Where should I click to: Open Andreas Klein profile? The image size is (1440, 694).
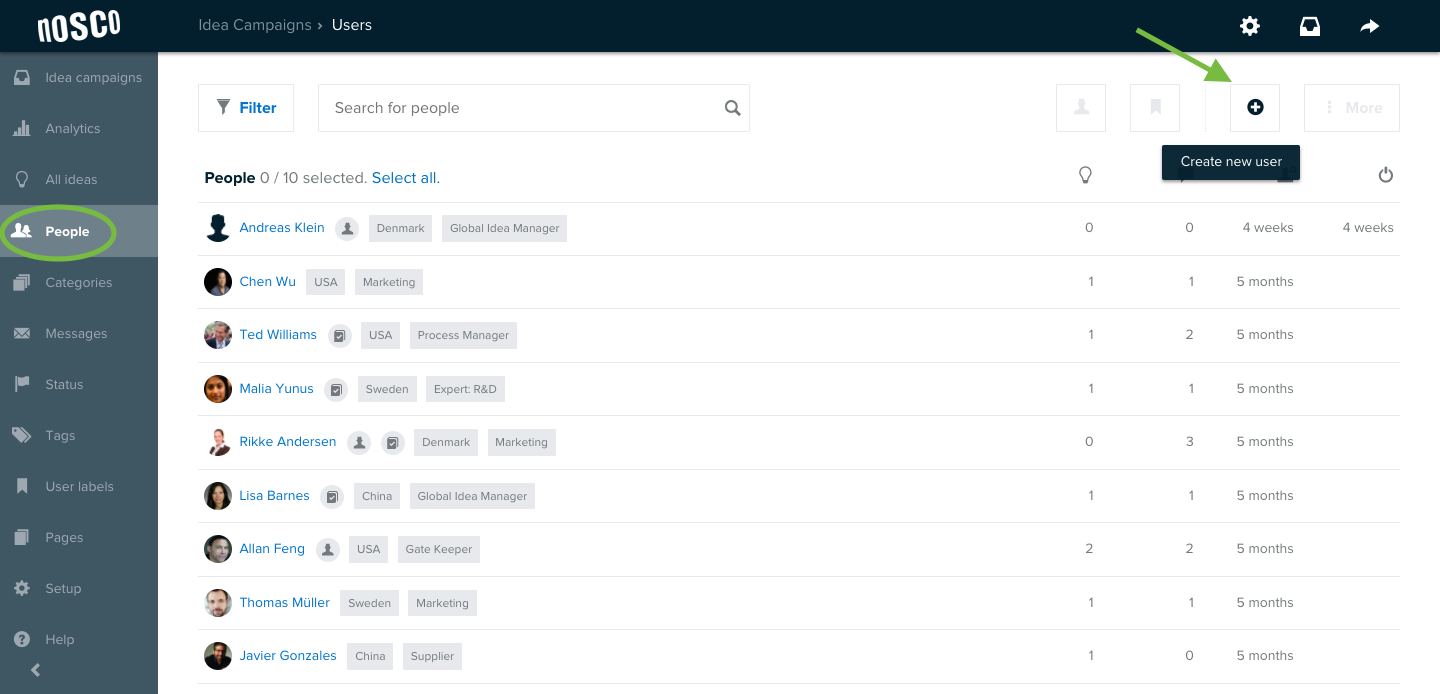tap(282, 228)
